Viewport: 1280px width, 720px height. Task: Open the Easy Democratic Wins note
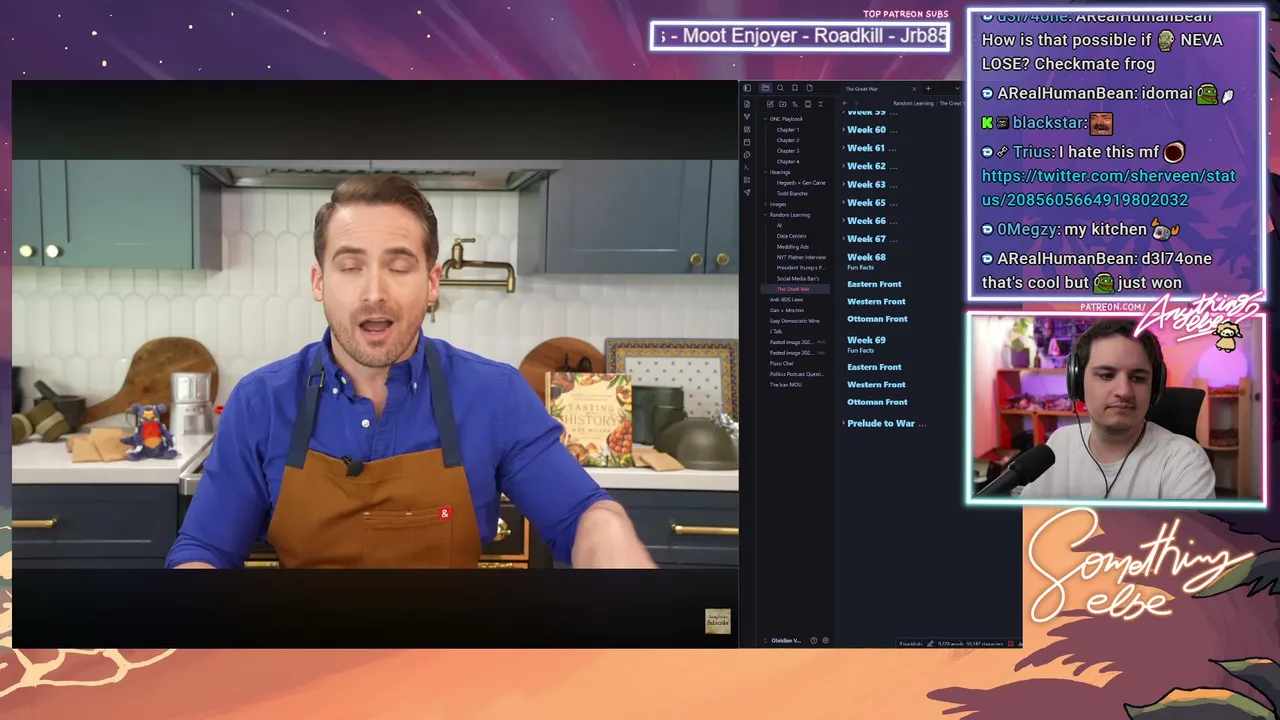794,321
